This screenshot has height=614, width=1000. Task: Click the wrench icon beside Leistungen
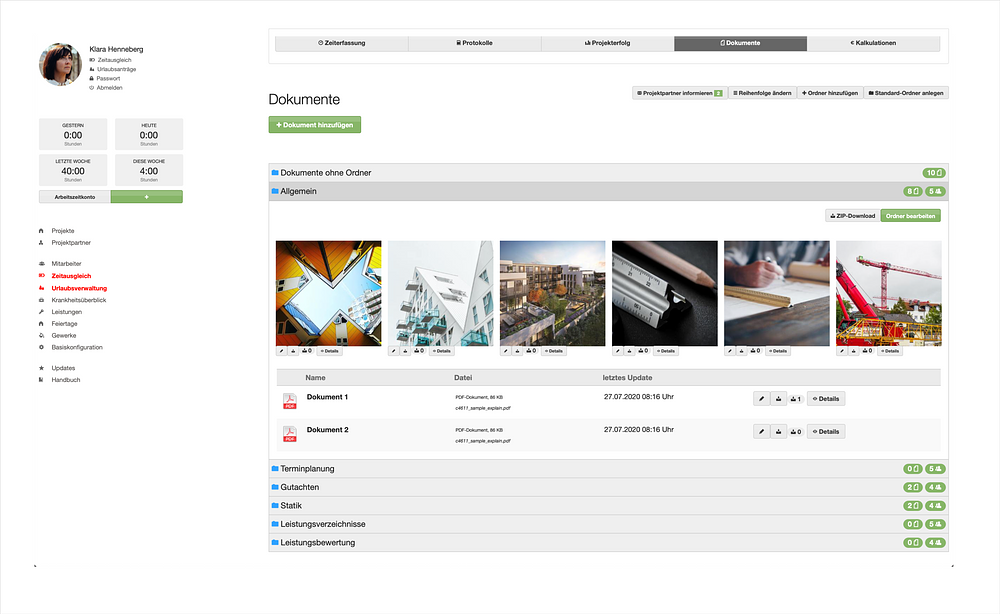[x=41, y=312]
